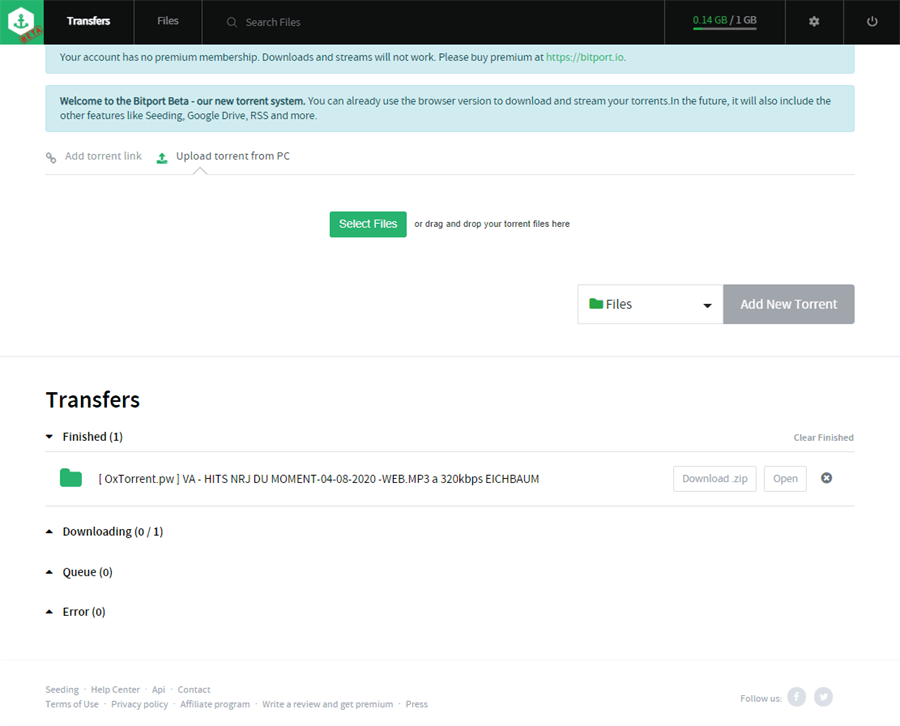Screen dimensions: 900x726
Task: Open the Affiliate program link
Action: tap(215, 704)
